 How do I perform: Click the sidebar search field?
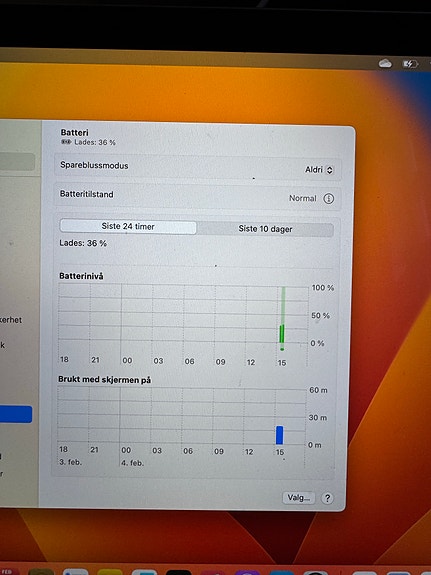(17, 162)
